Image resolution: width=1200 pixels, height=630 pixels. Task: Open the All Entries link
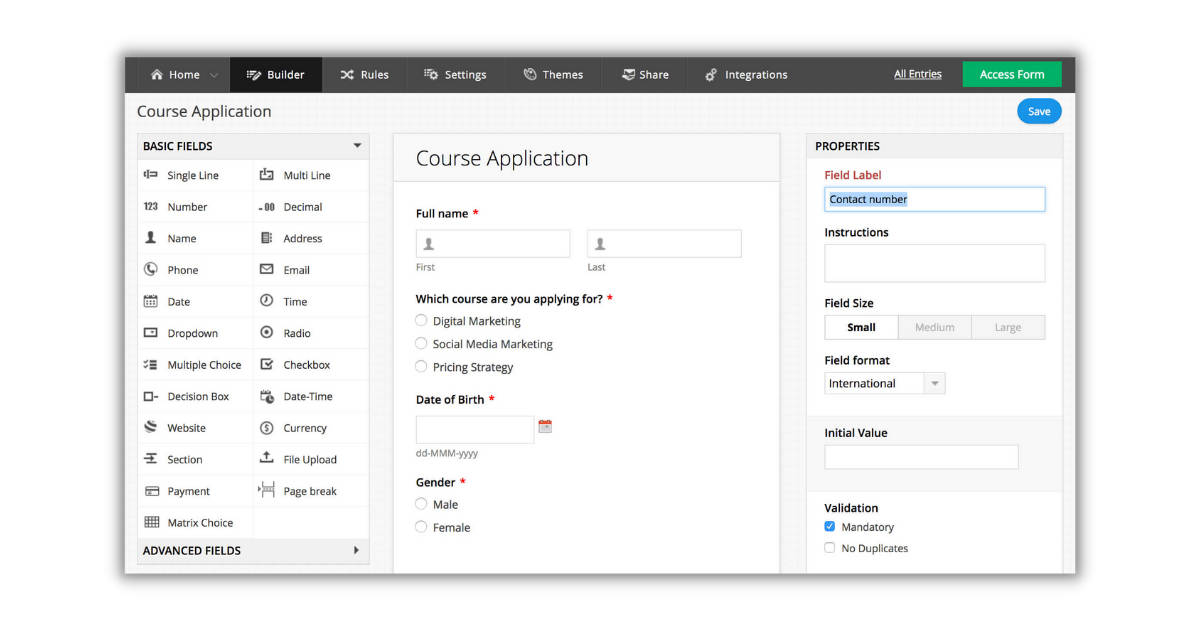(917, 74)
